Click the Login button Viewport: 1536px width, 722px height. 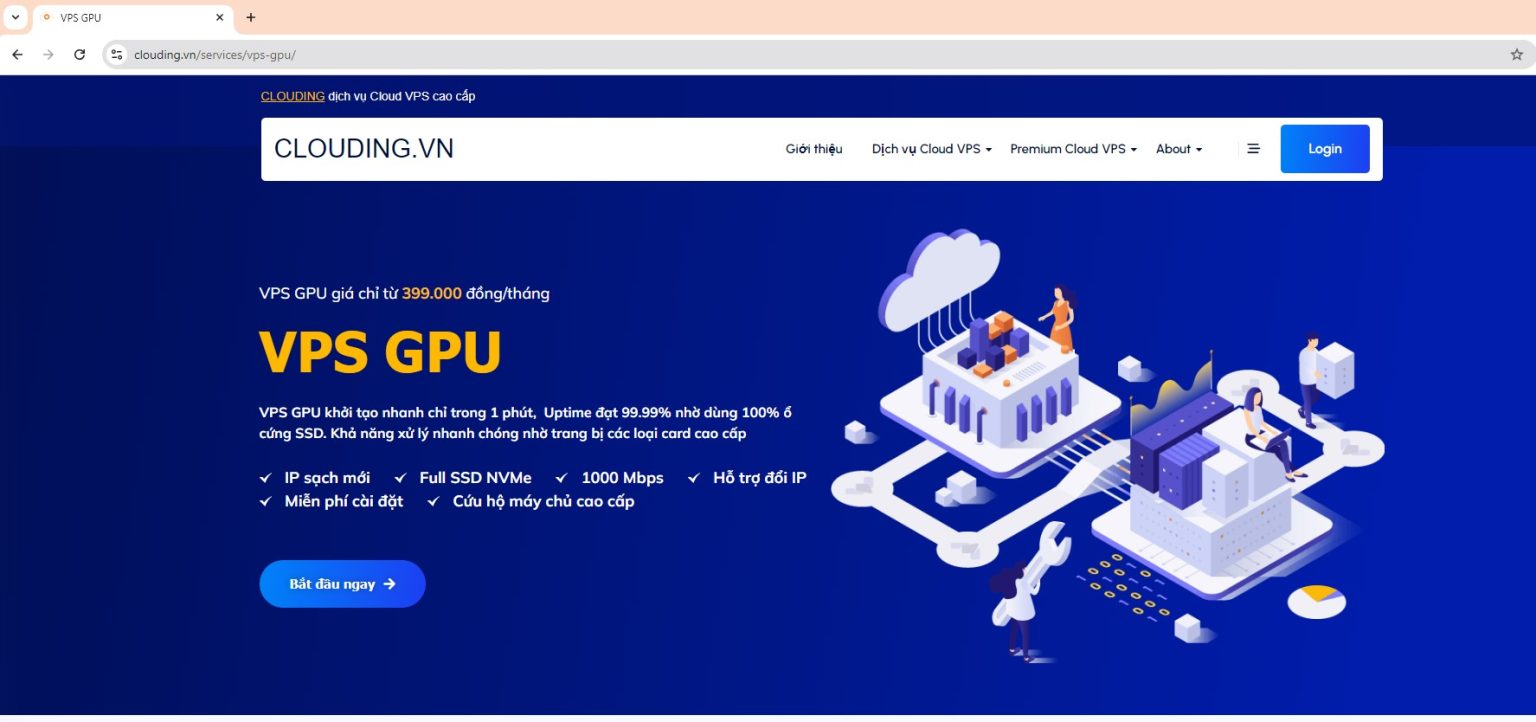(1324, 148)
